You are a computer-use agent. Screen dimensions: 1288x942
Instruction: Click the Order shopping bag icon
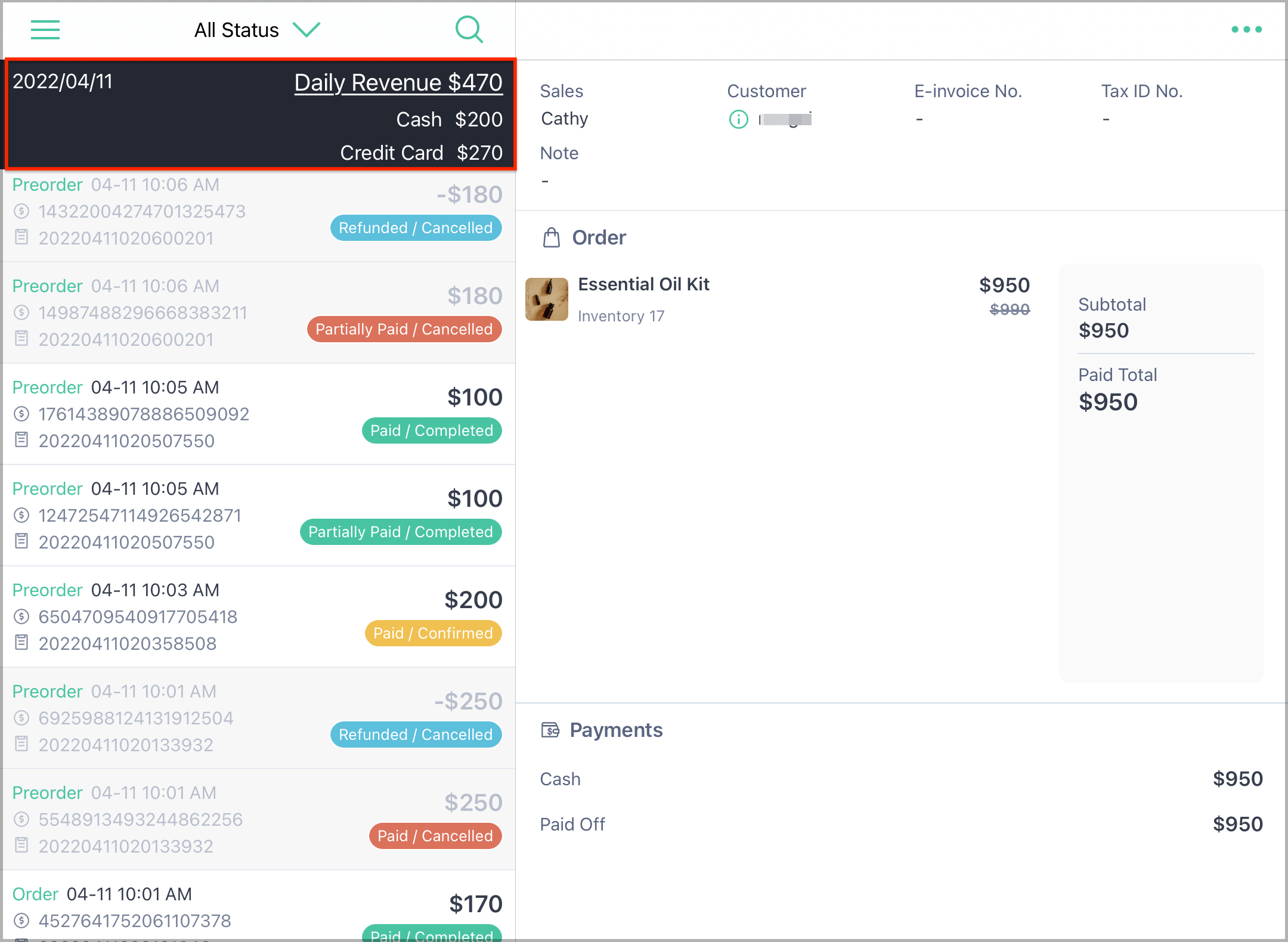coord(552,237)
